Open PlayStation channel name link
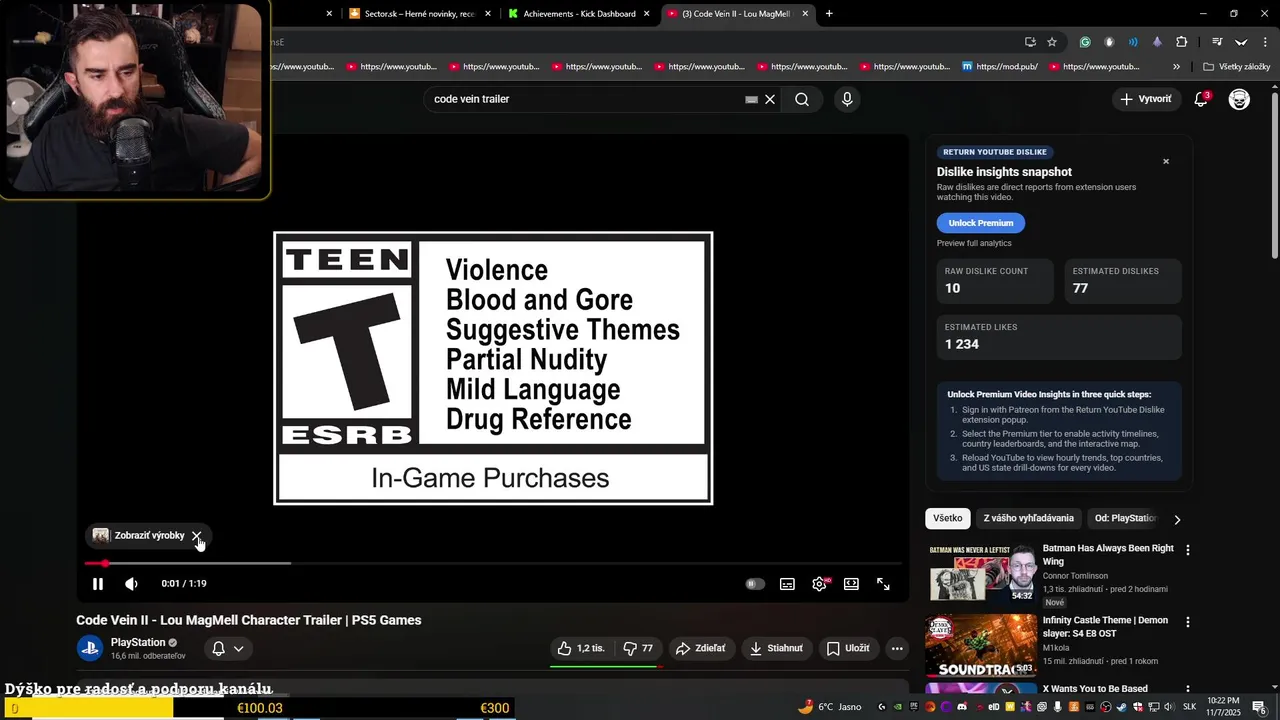 [x=138, y=643]
